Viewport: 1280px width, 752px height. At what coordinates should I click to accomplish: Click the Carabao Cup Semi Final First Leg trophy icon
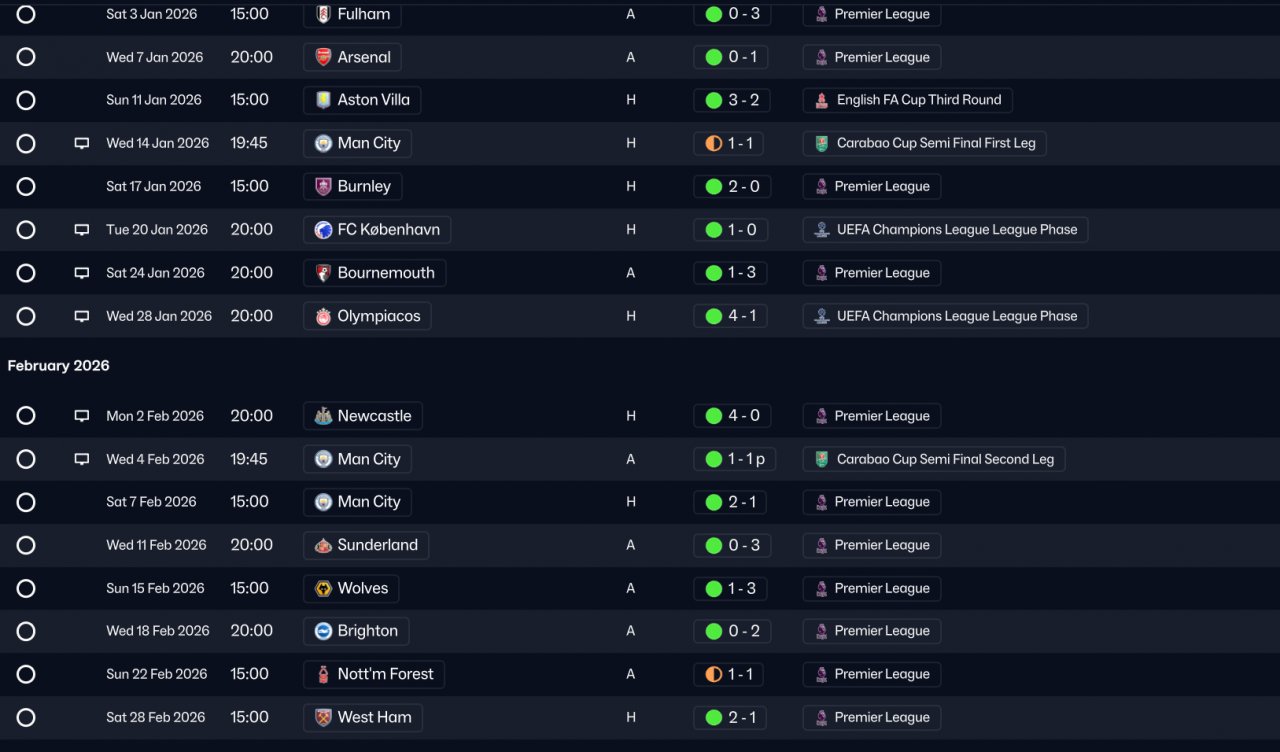[821, 143]
